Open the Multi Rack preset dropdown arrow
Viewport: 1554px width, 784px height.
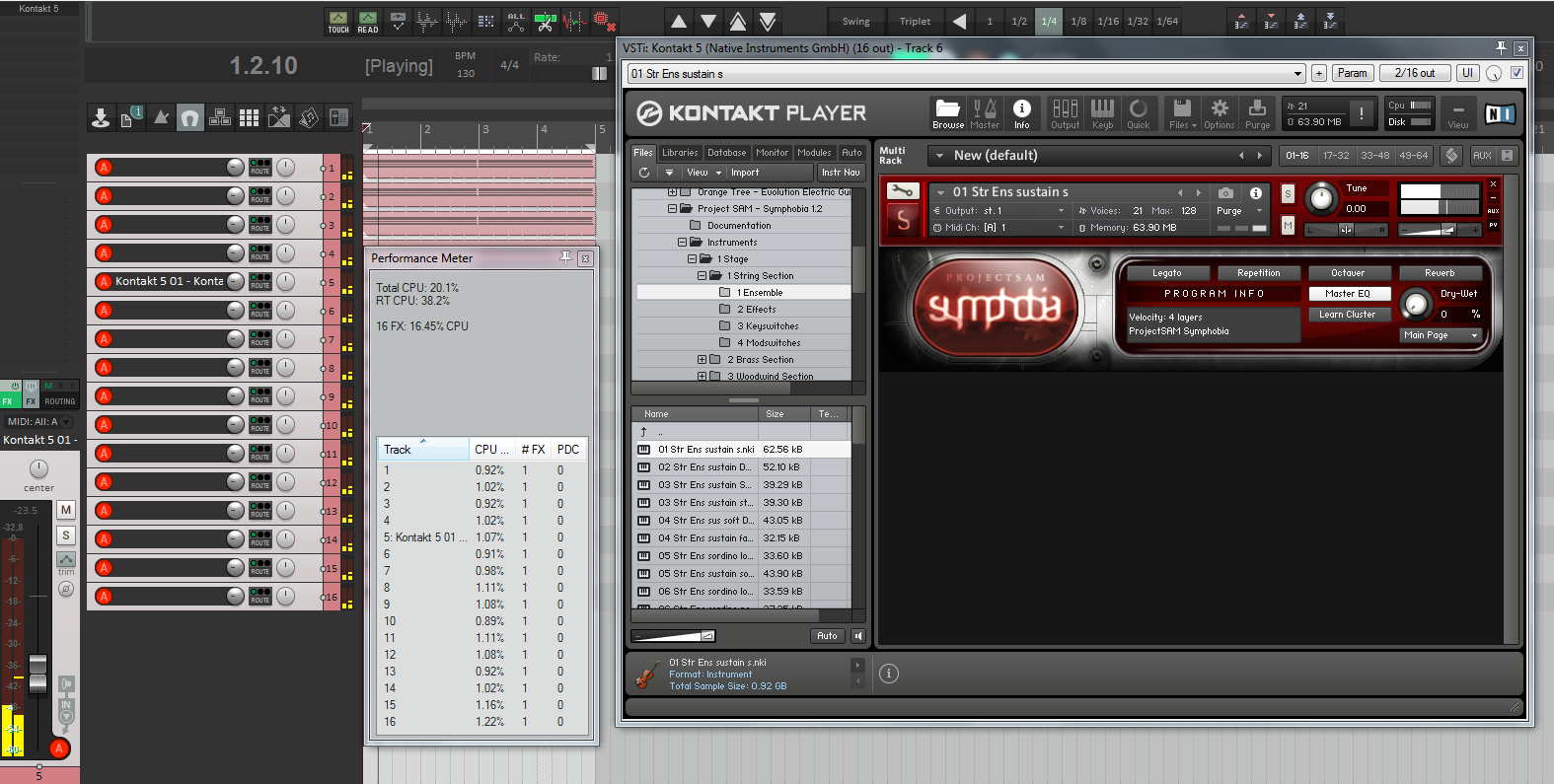tap(939, 156)
